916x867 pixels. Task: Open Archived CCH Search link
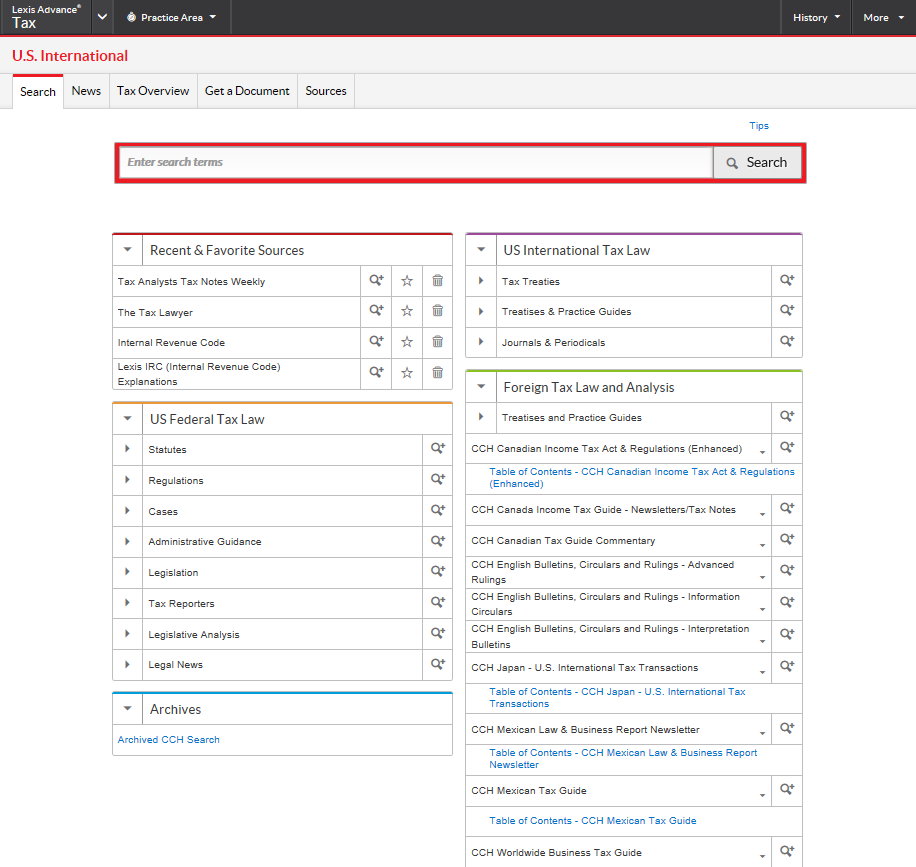click(x=169, y=740)
